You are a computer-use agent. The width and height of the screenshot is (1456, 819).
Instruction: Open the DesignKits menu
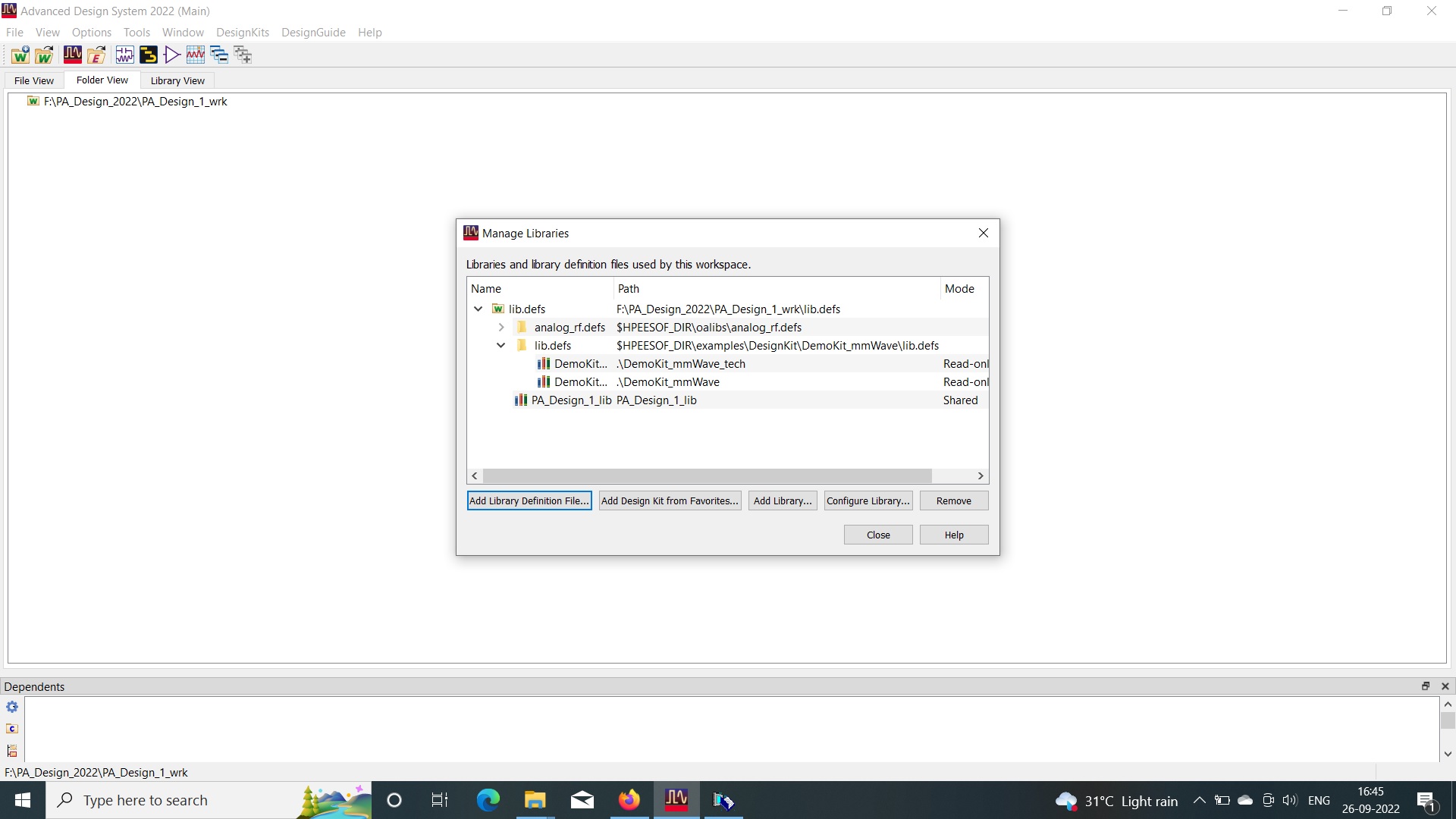click(243, 32)
